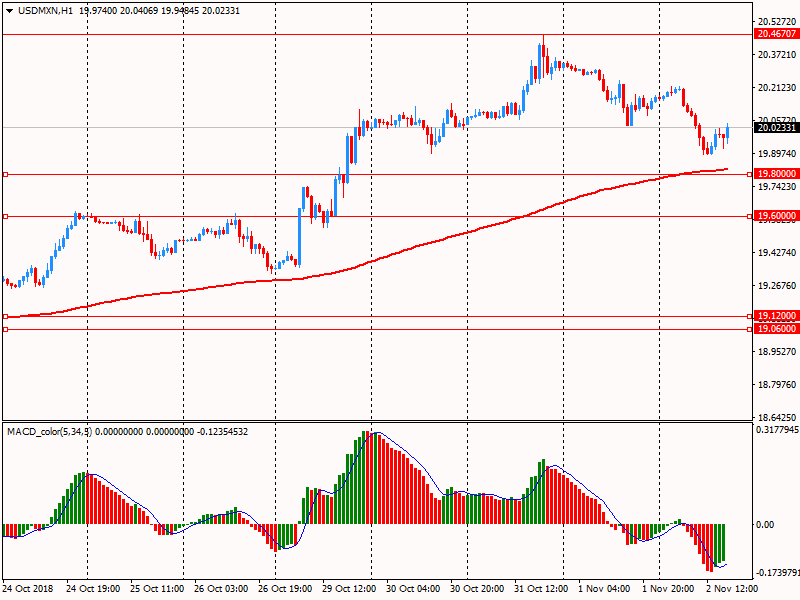Image resolution: width=800 pixels, height=600 pixels.
Task: Click the 19.42740 price scale value
Action: pos(777,253)
